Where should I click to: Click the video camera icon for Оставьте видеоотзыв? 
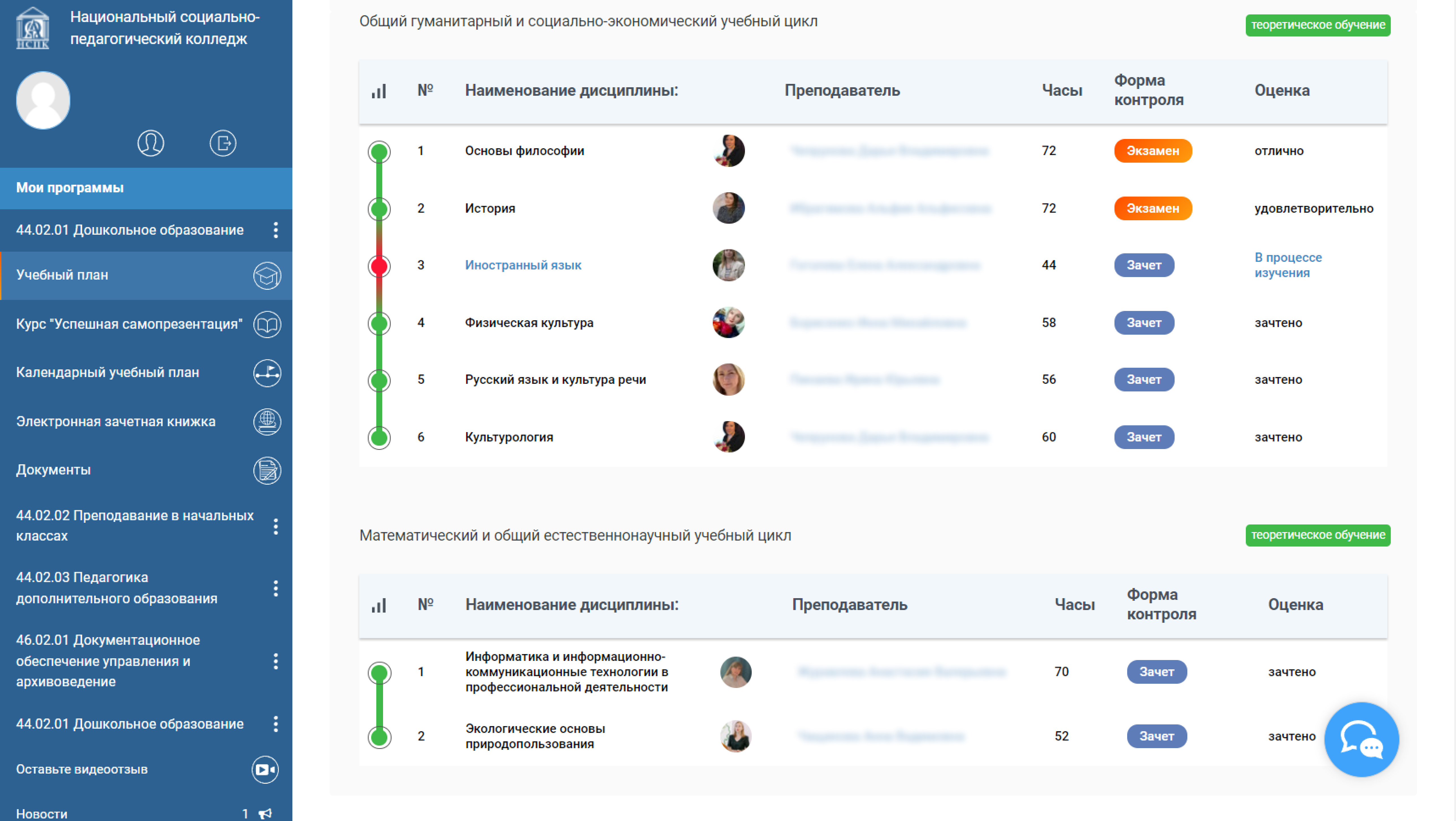(265, 770)
